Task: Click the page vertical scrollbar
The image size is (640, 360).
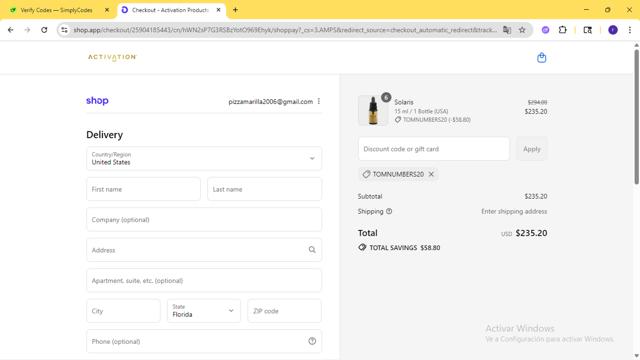Action: (636, 116)
